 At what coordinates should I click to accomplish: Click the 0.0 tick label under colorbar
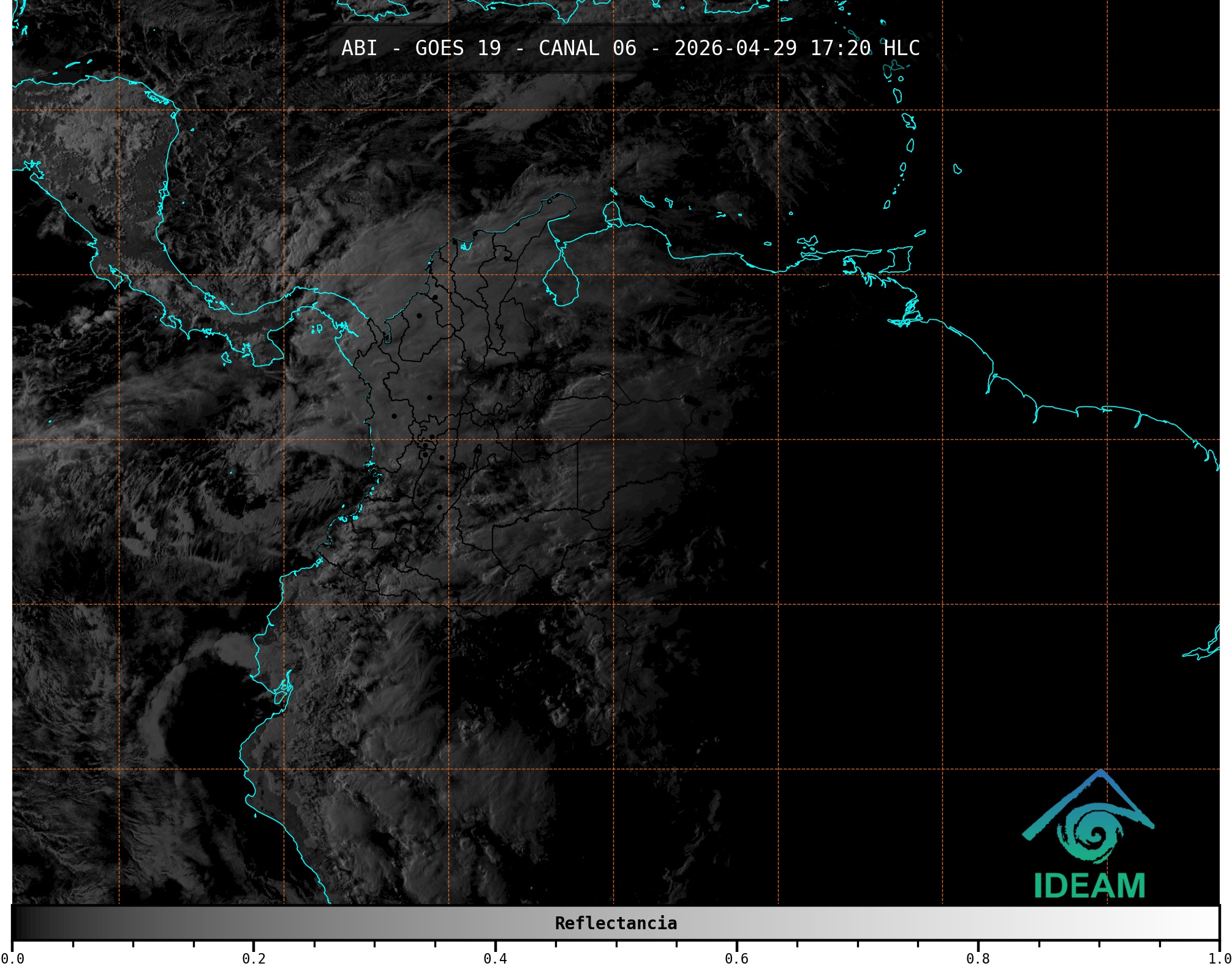pos(12,959)
